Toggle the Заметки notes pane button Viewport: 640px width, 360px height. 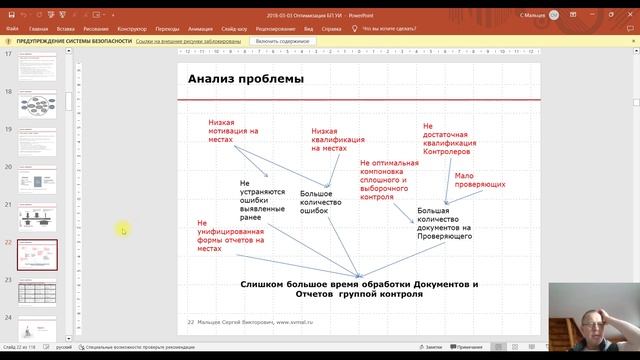431,347
